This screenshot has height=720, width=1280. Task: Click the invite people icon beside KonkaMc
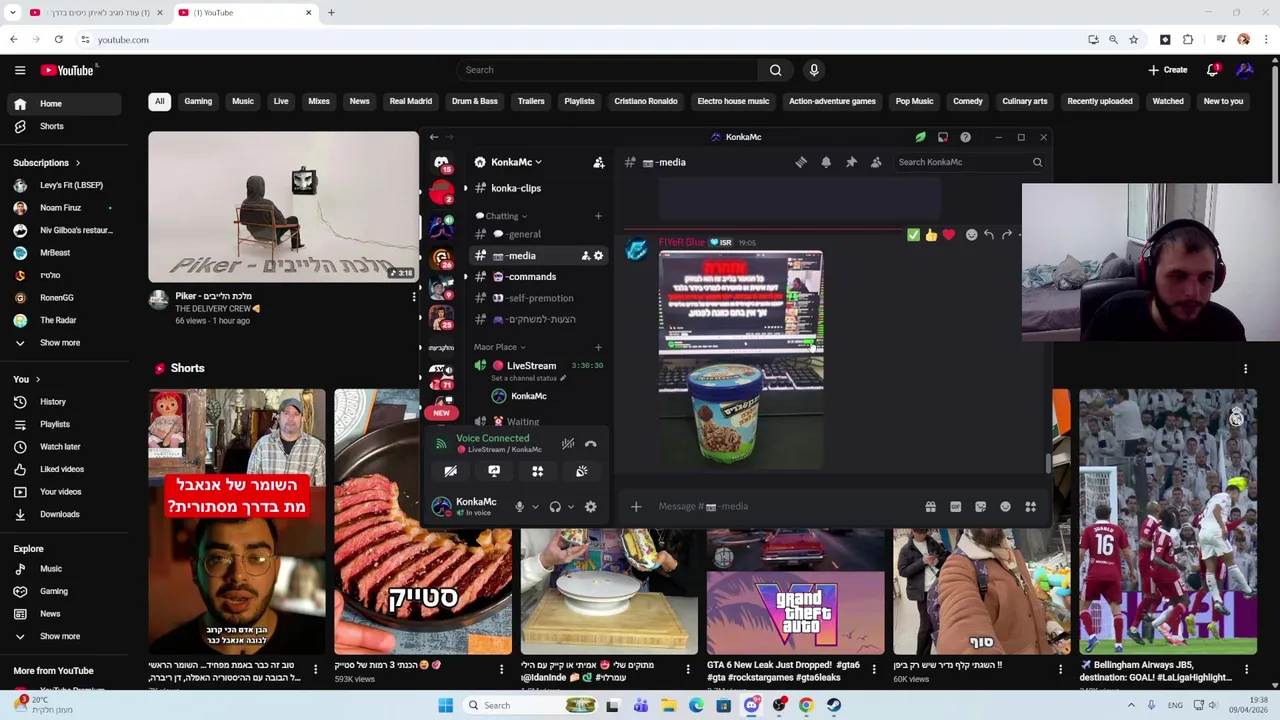[598, 162]
